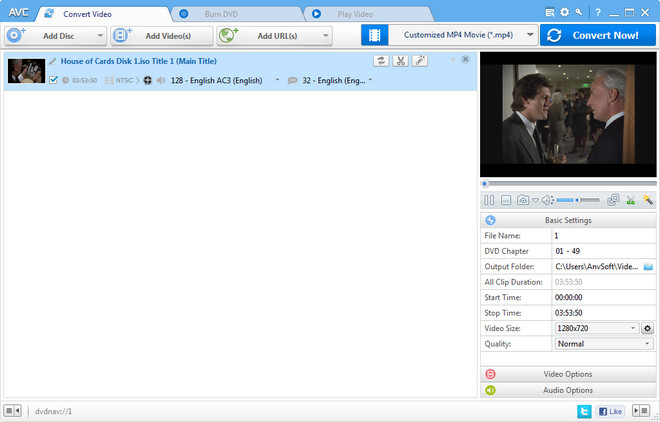660x422 pixels.
Task: Click the Add Video(s) button
Action: pos(162,36)
